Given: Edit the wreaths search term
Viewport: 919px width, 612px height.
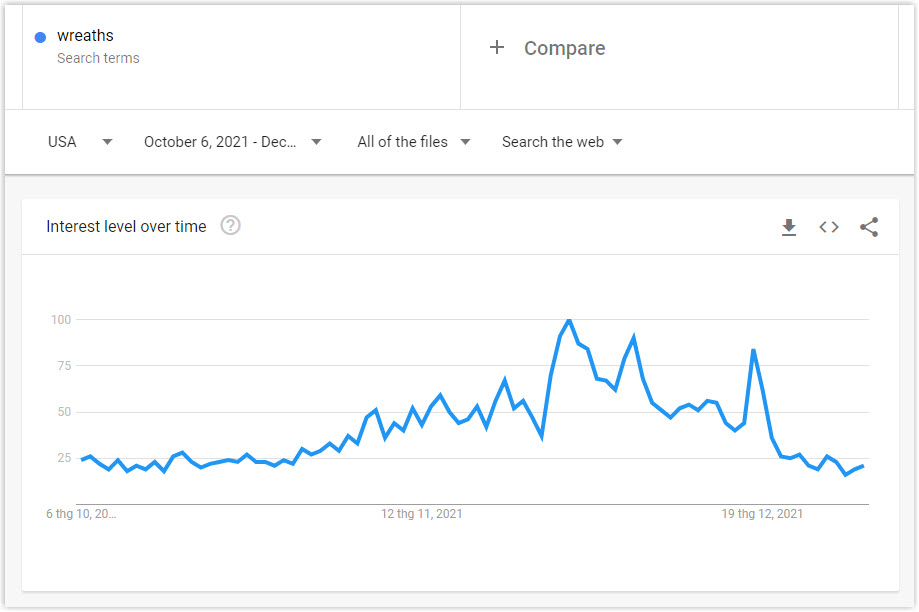Looking at the screenshot, I should tap(86, 36).
